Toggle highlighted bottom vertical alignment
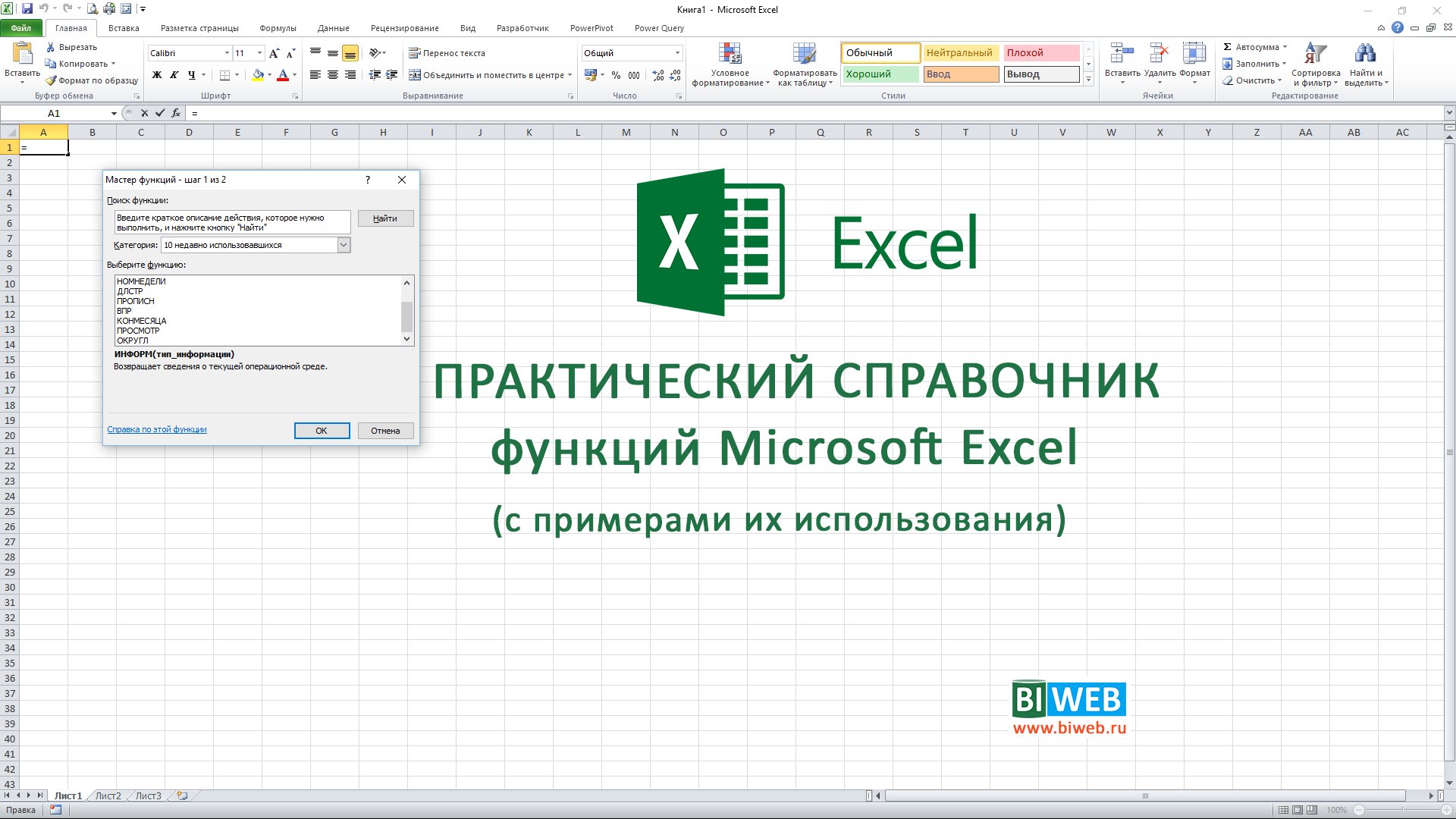Image resolution: width=1456 pixels, height=819 pixels. click(x=350, y=53)
